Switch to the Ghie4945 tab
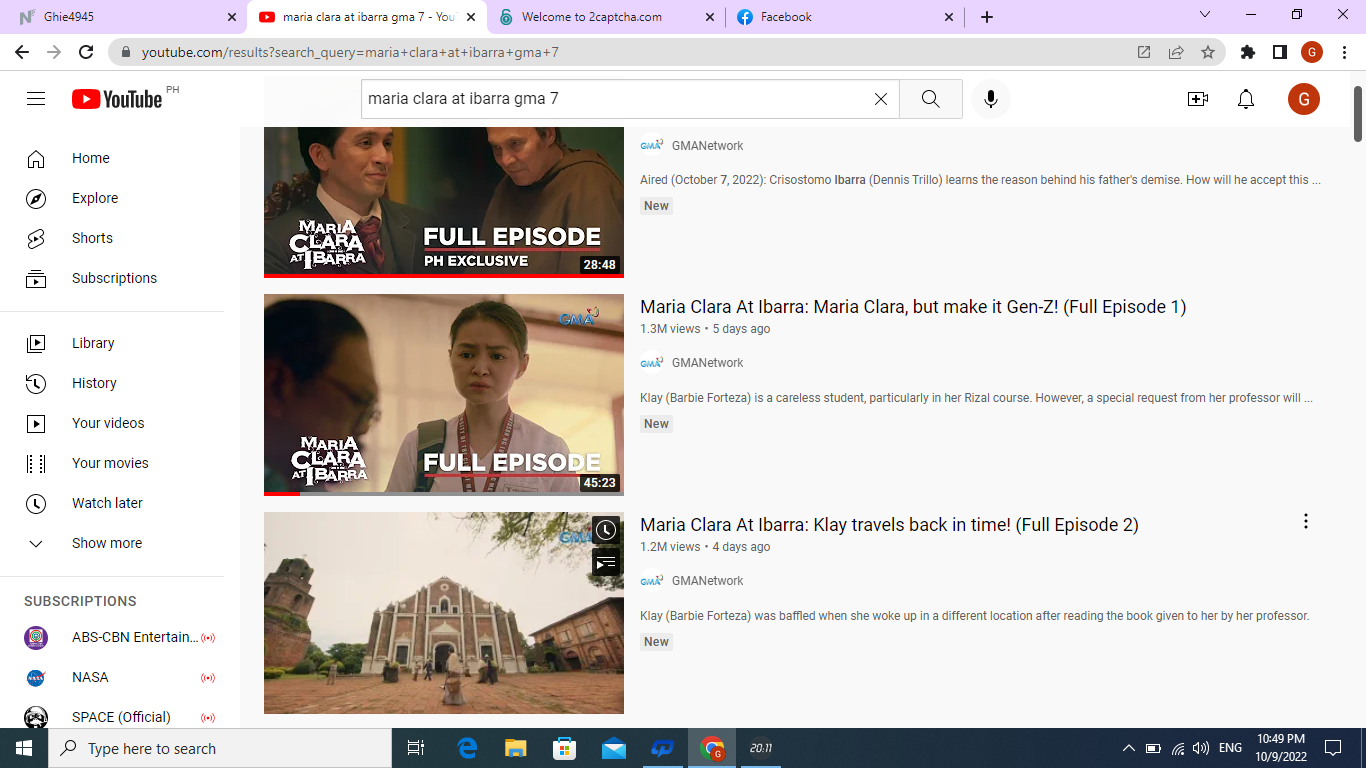Viewport: 1366px width, 768px height. [x=124, y=17]
